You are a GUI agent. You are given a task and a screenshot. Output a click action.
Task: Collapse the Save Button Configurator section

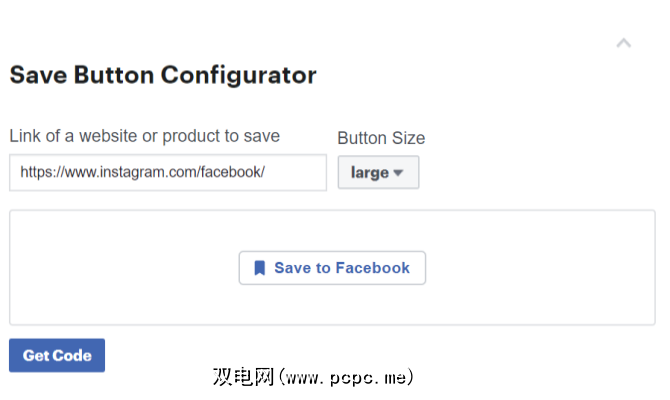tap(624, 43)
